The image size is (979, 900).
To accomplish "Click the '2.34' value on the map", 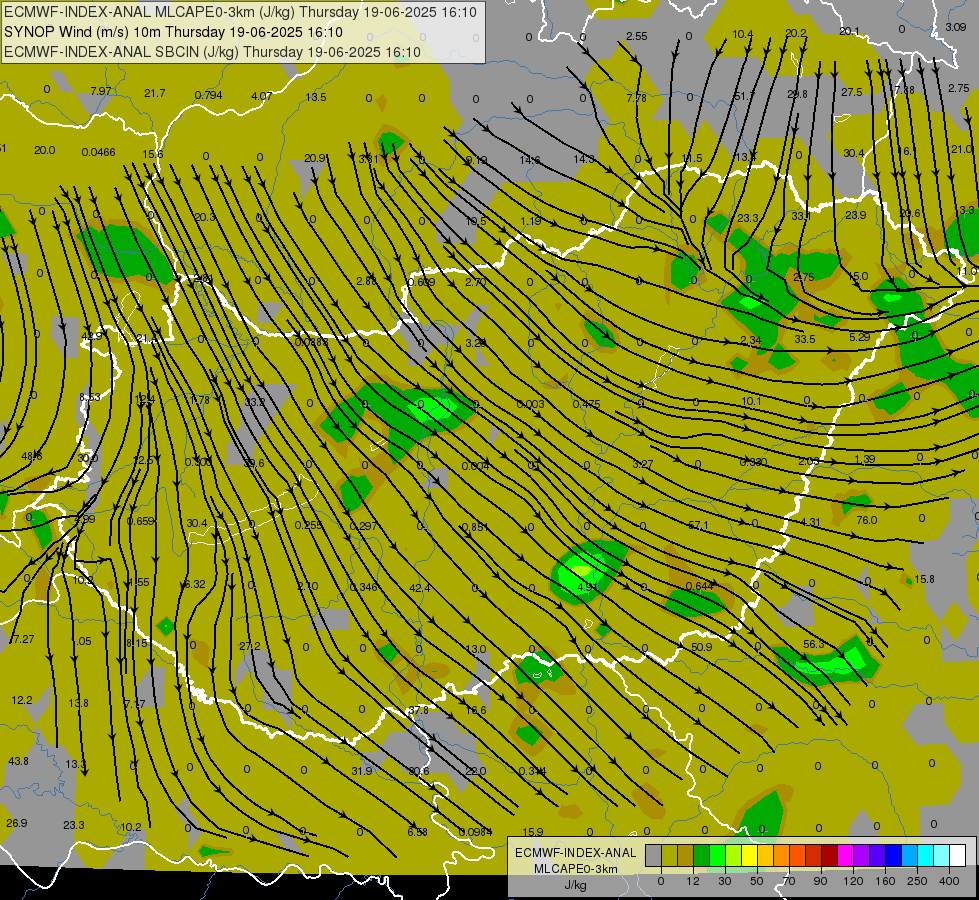I will click(x=750, y=340).
